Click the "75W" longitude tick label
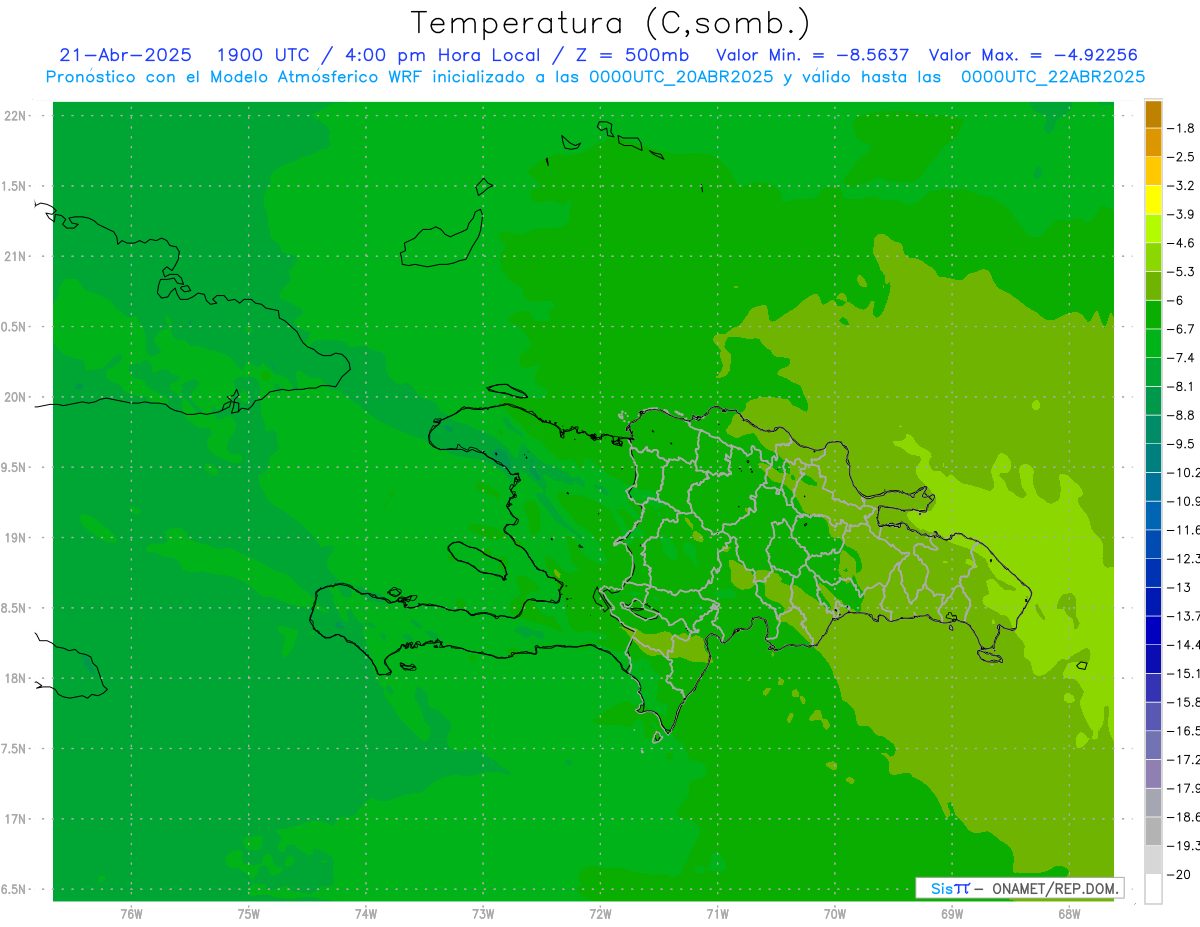The height and width of the screenshot is (927, 1200). click(x=249, y=914)
